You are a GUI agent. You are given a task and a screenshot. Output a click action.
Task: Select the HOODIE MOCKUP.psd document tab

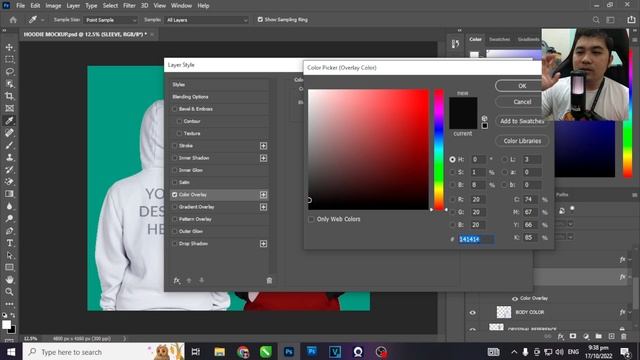tap(85, 35)
